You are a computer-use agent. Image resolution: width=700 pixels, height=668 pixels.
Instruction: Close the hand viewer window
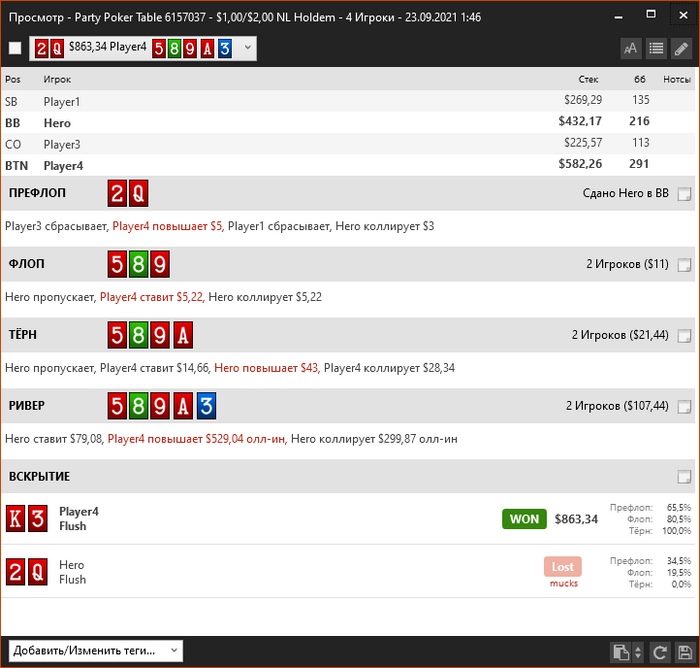[683, 16]
